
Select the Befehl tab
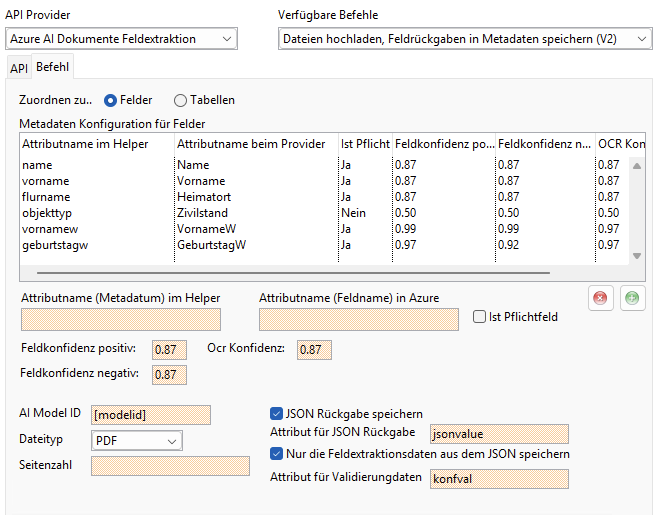(52, 68)
